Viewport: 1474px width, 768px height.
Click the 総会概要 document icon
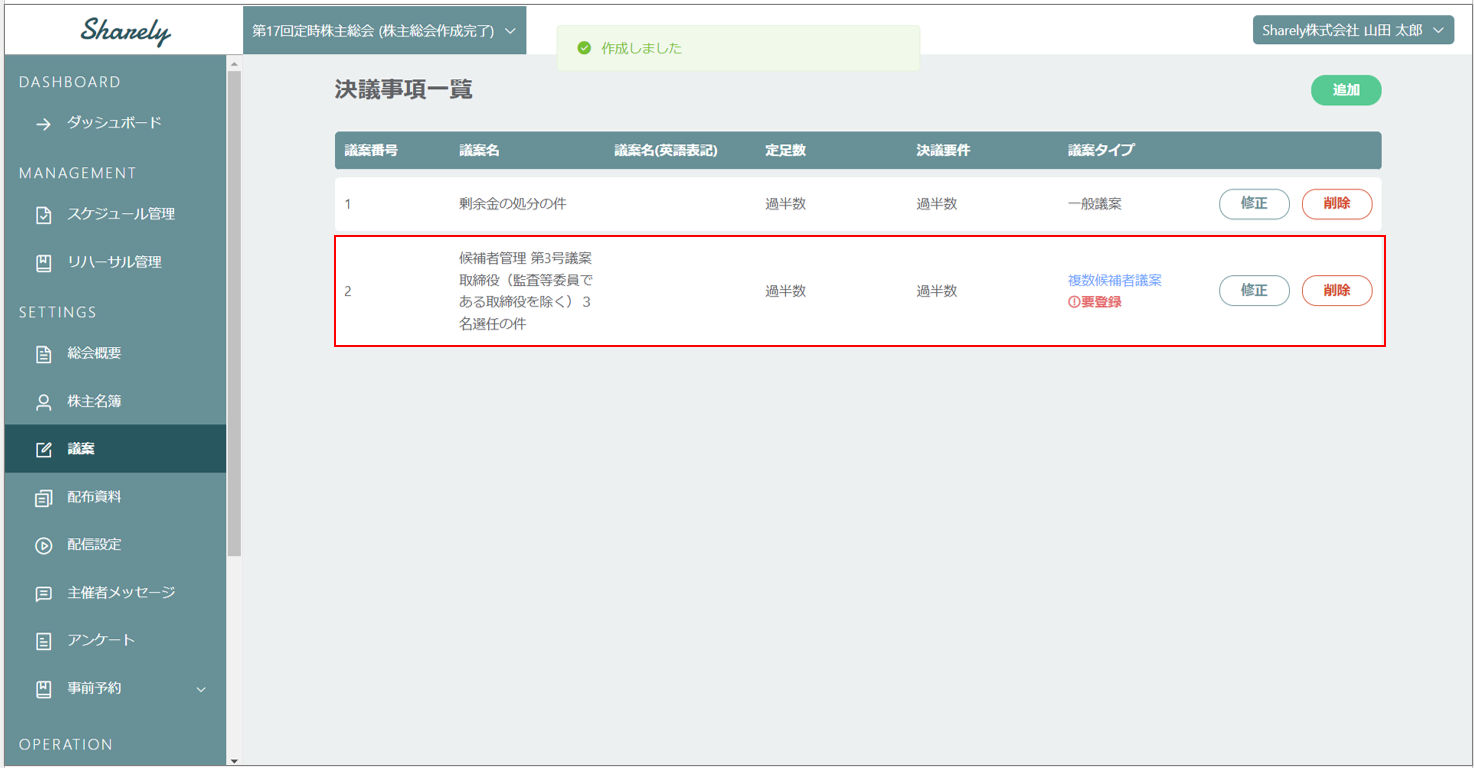click(x=43, y=354)
